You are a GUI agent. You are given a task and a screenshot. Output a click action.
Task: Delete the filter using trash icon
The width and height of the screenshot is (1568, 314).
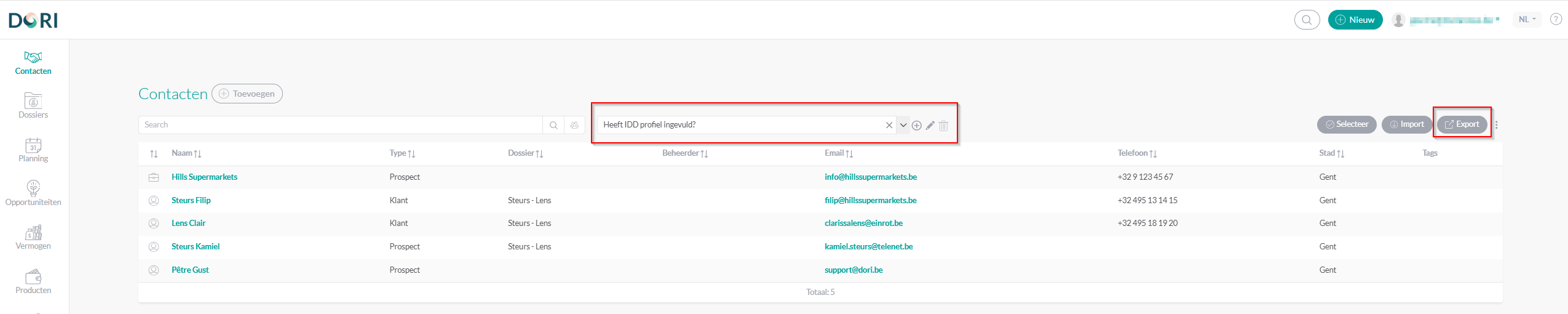click(943, 126)
